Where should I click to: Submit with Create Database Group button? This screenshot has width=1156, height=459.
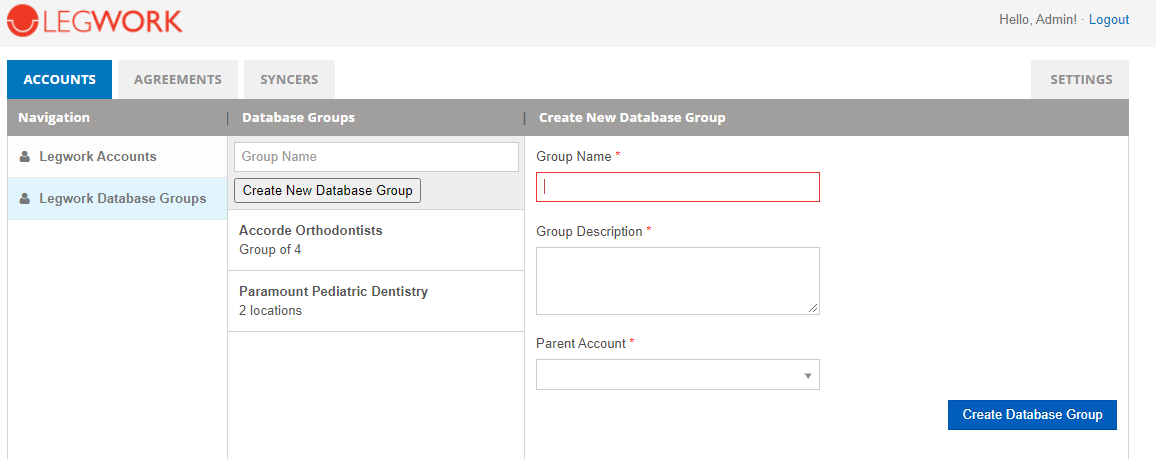pos(1032,415)
